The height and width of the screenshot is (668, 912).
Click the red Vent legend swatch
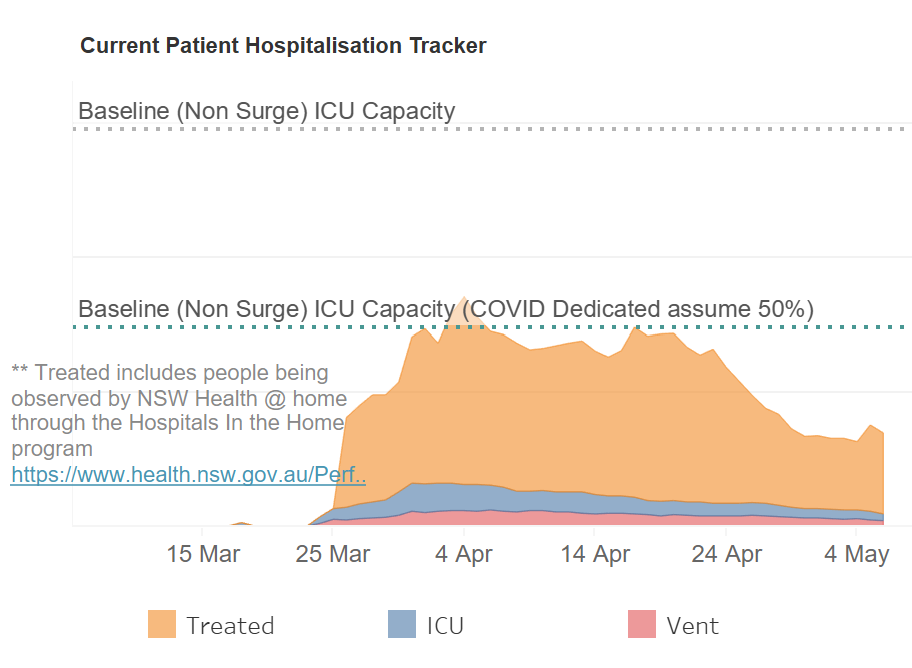pyautogui.click(x=642, y=624)
